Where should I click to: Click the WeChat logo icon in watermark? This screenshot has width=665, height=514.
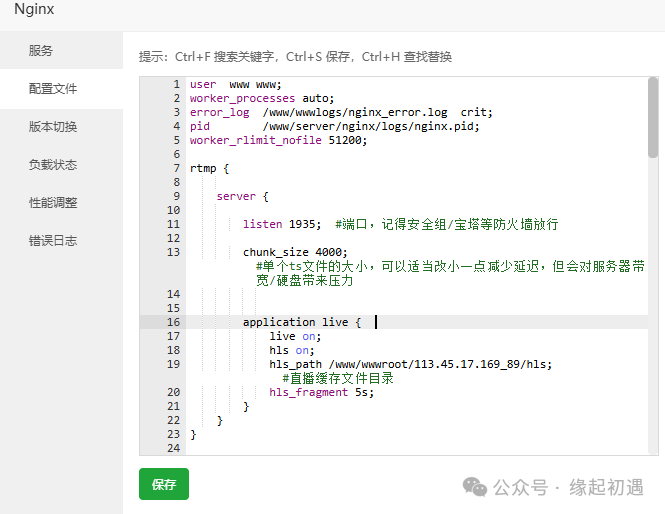pyautogui.click(x=475, y=486)
